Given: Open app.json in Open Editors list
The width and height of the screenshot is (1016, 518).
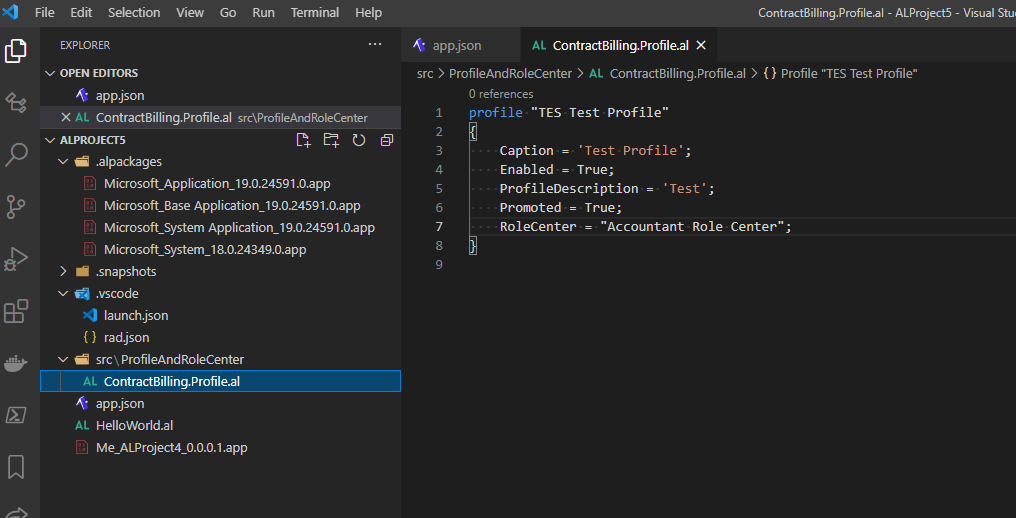Looking at the screenshot, I should [220, 95].
